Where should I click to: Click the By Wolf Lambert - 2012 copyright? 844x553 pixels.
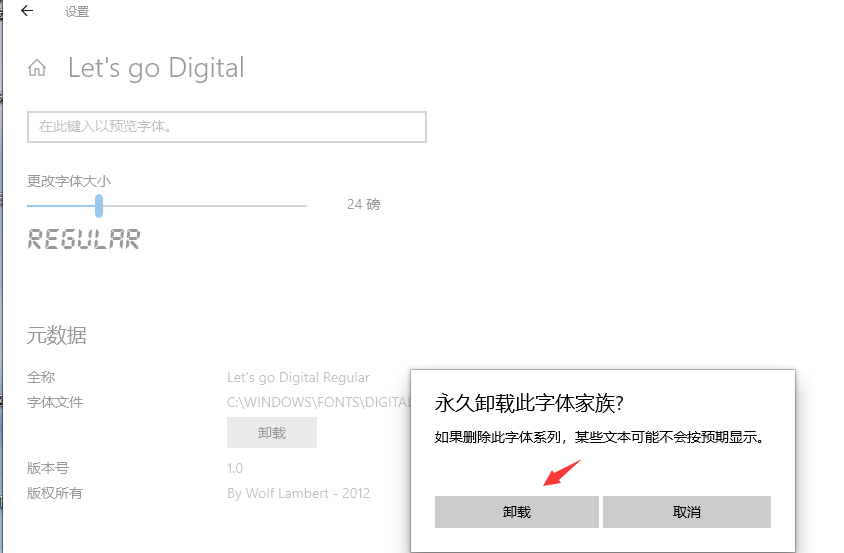click(298, 493)
